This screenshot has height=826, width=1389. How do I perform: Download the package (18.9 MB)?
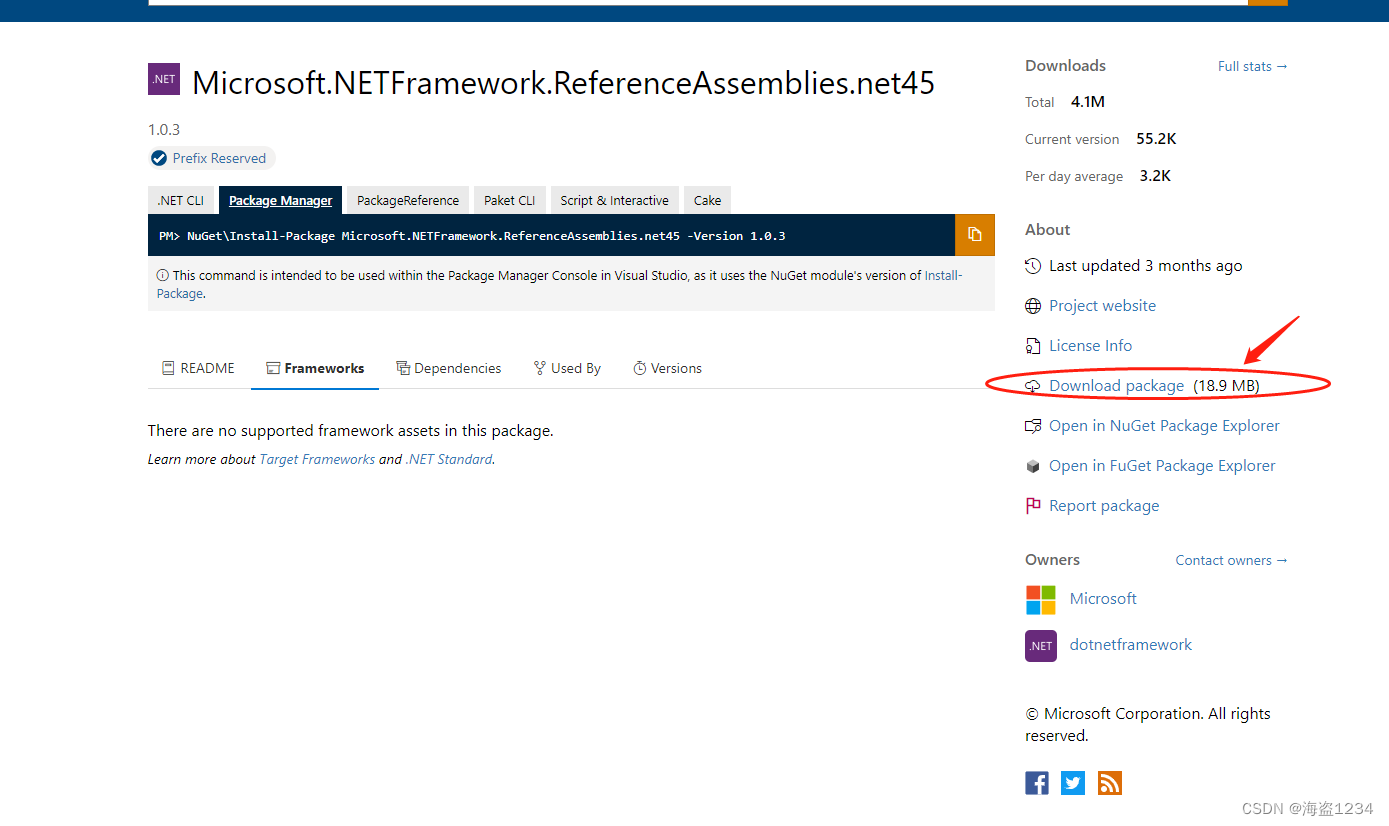point(1116,385)
